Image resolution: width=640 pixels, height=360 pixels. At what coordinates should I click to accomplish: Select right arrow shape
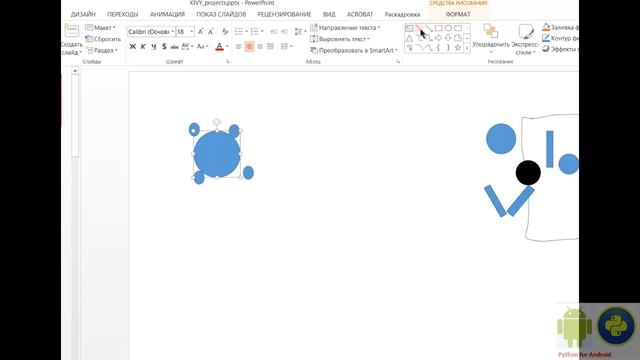(x=438, y=38)
